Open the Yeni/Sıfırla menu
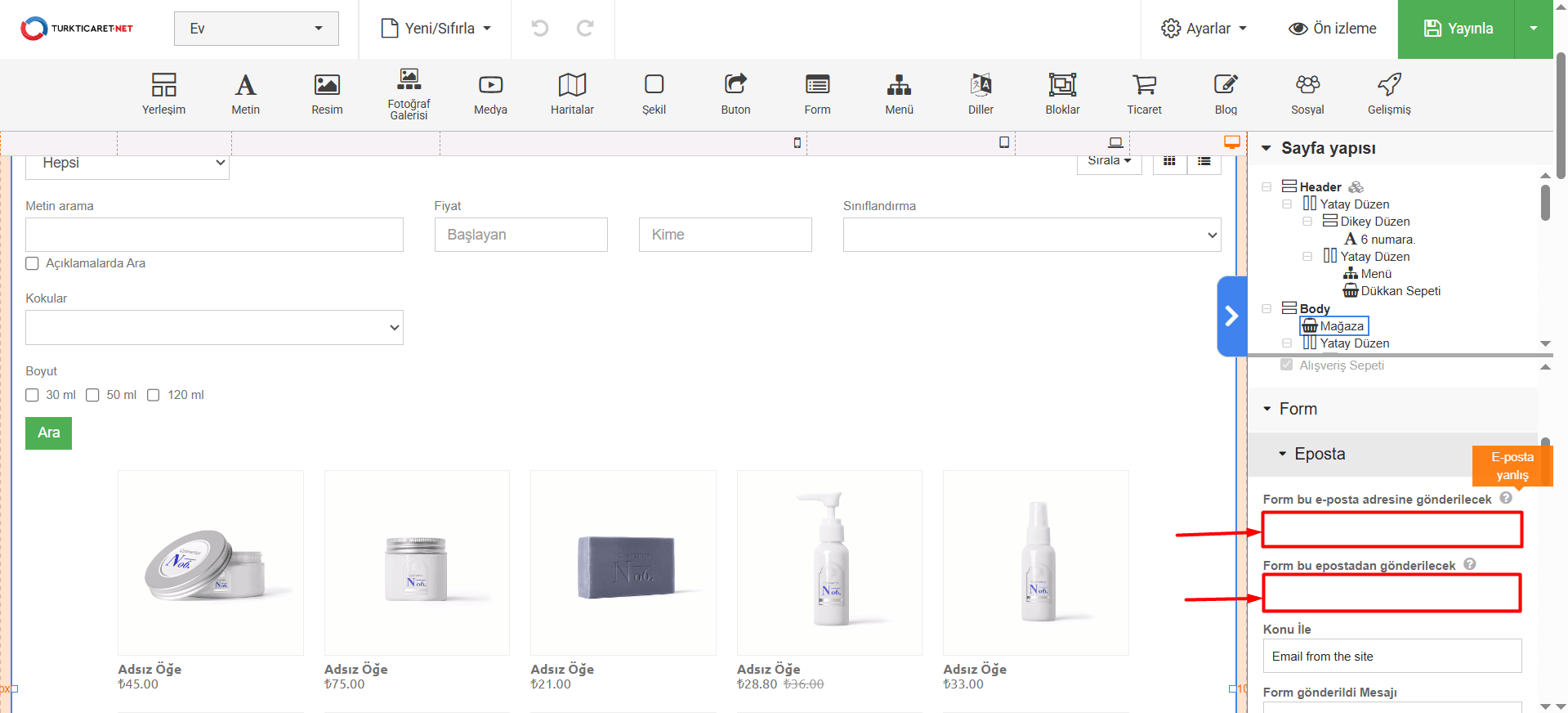Image resolution: width=1568 pixels, height=713 pixels. pos(436,29)
